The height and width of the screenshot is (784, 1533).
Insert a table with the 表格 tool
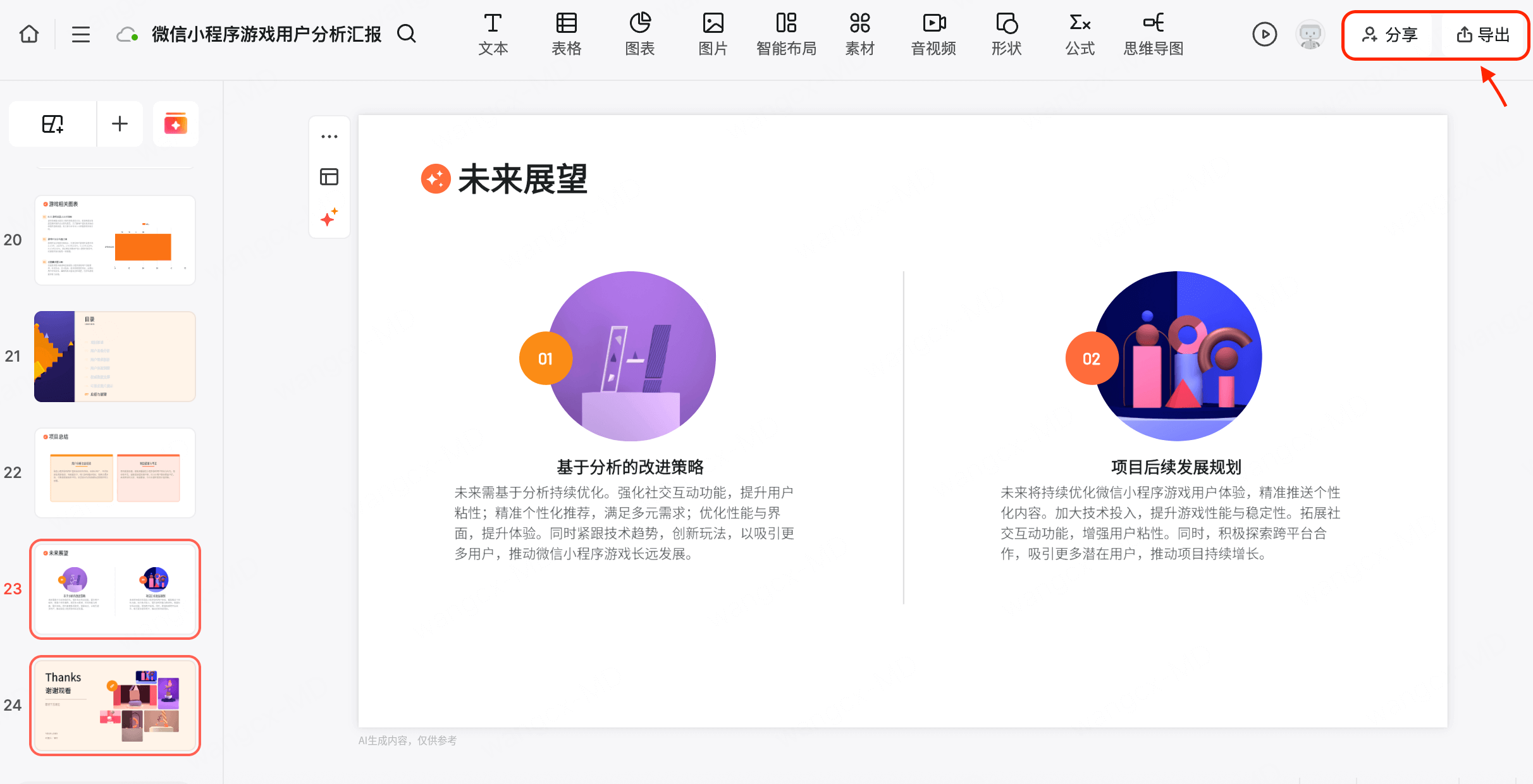coord(566,34)
